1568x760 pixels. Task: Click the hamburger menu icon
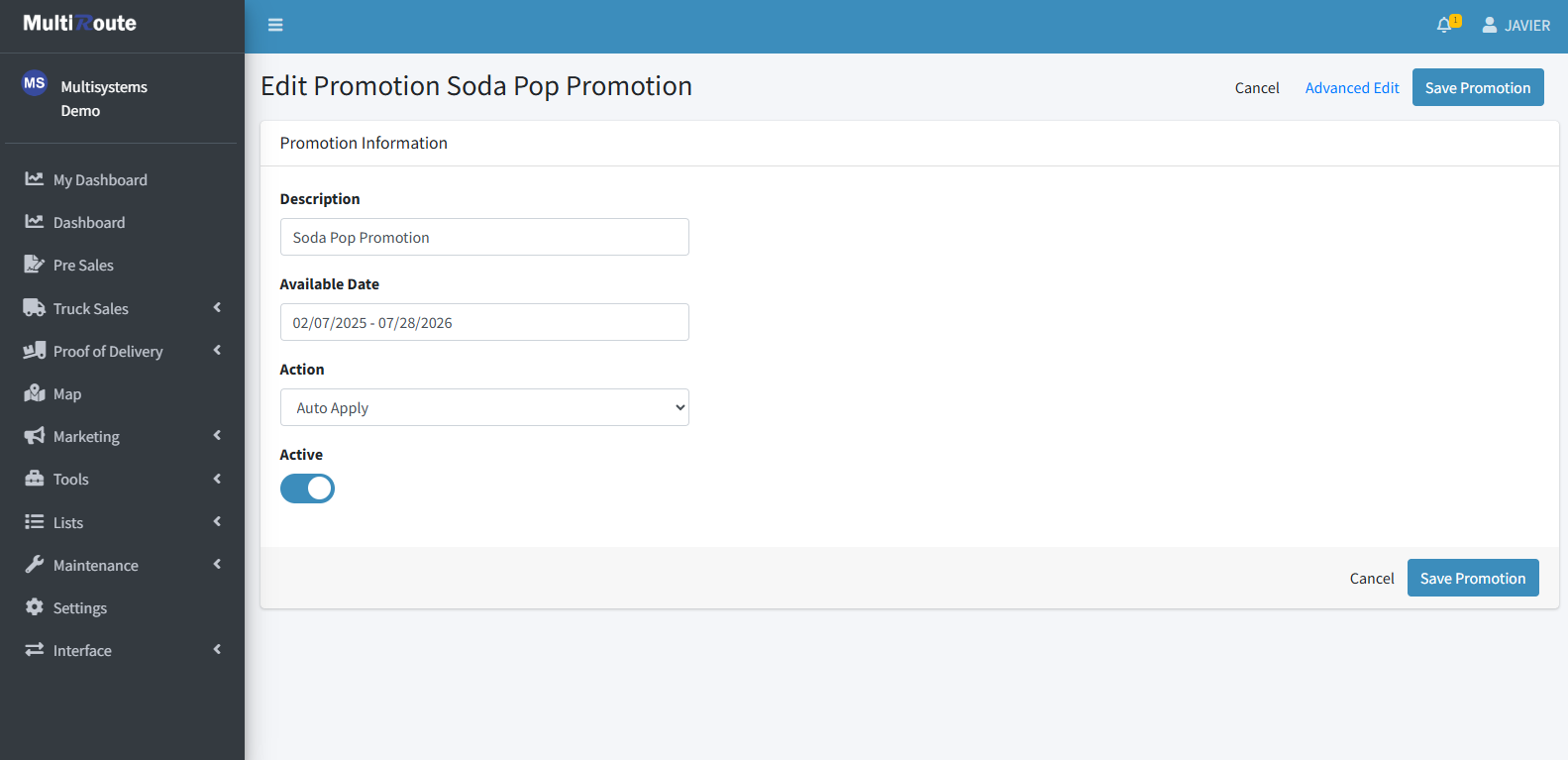tap(275, 25)
